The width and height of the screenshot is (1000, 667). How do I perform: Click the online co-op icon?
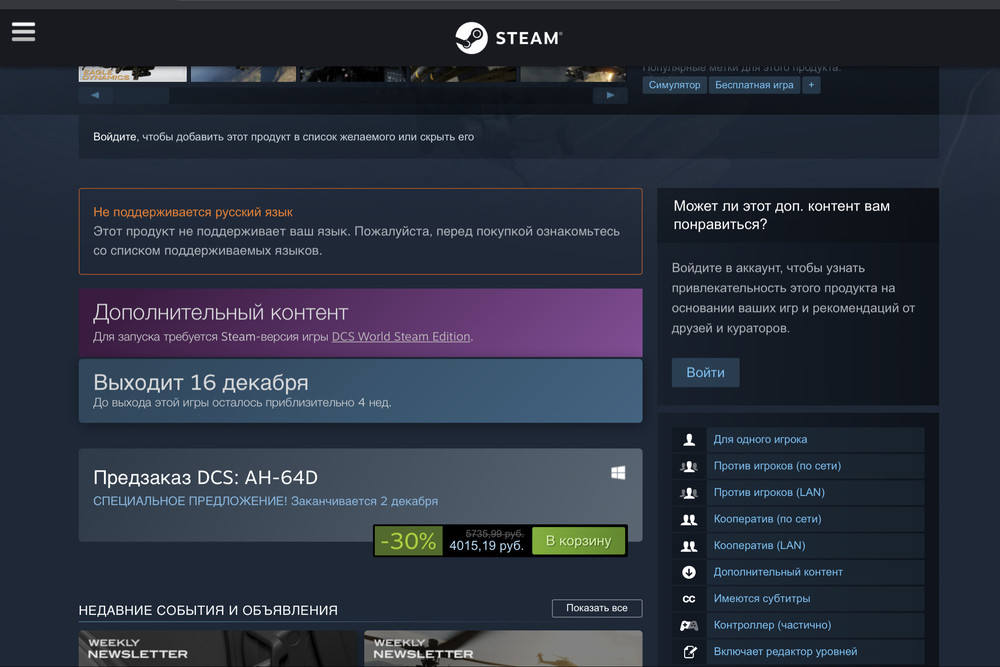[689, 519]
